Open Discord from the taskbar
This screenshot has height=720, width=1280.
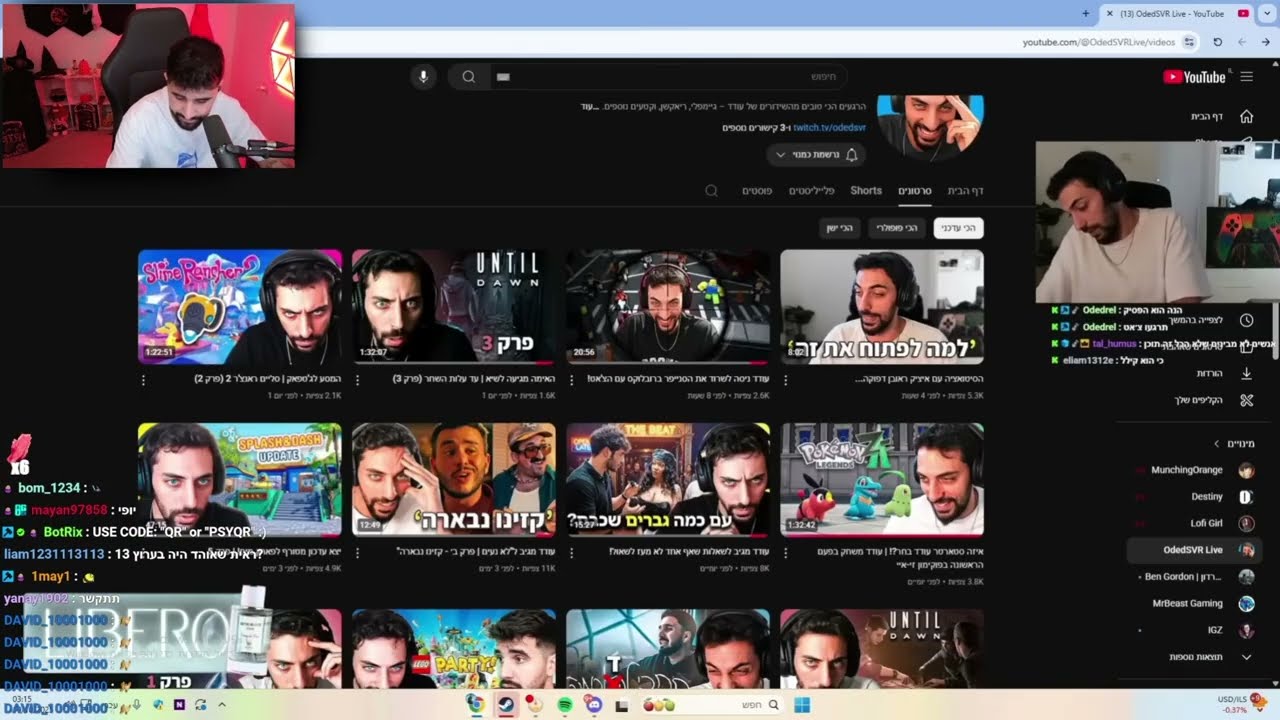point(594,705)
